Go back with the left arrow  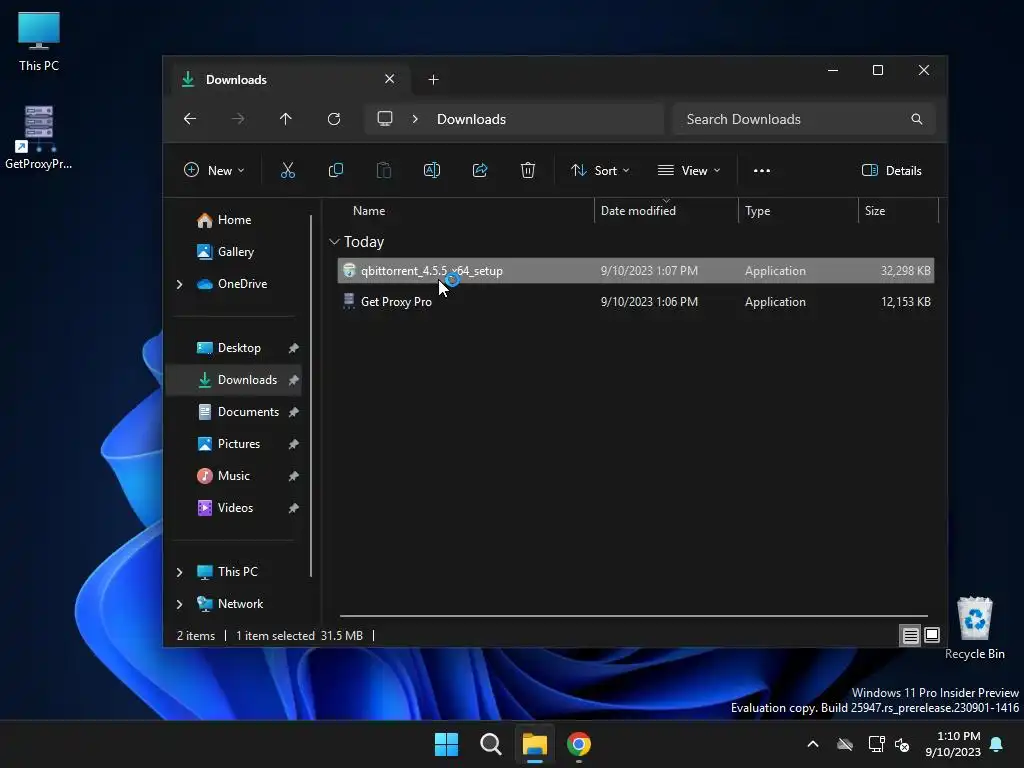190,119
